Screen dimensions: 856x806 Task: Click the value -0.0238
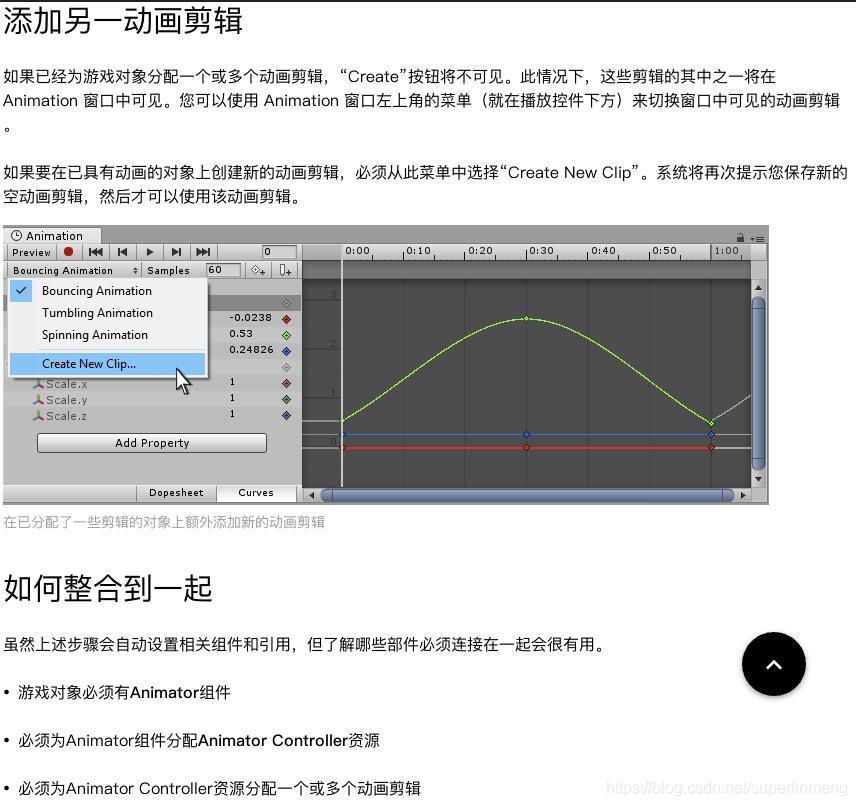pyautogui.click(x=250, y=318)
